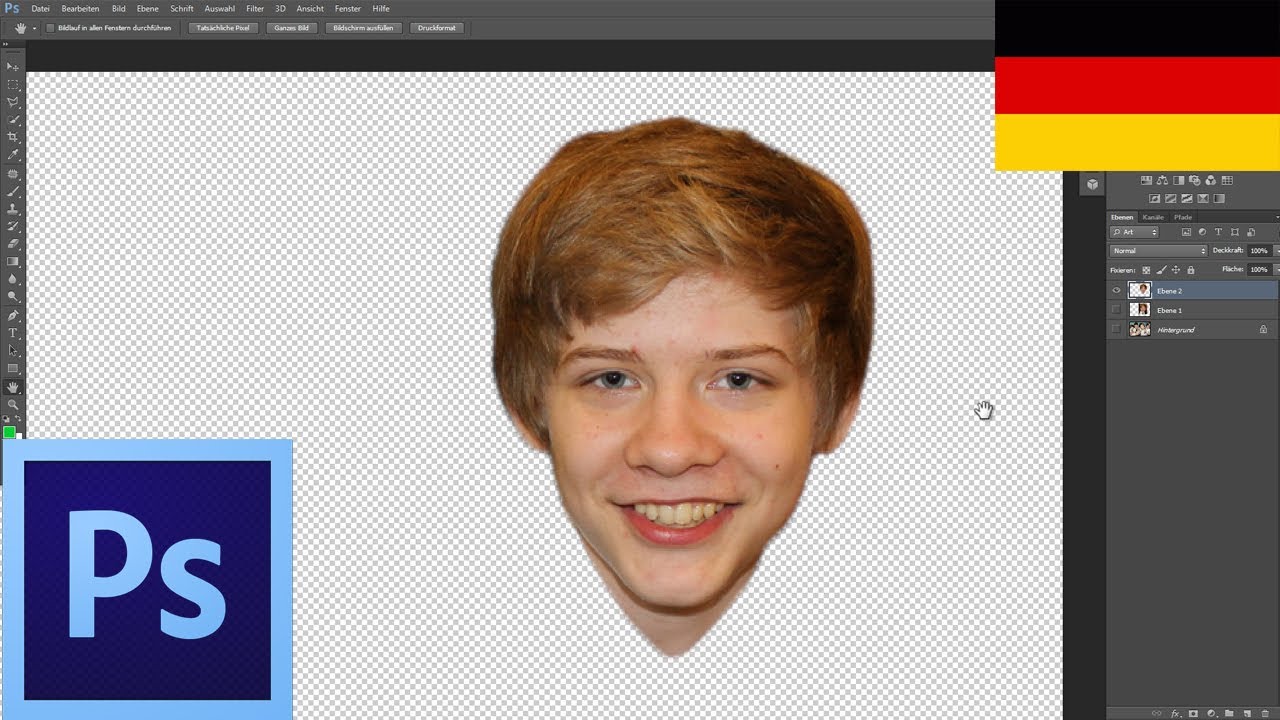Click the 'Ganzes Bild' button
1280x720 pixels.
pos(292,28)
